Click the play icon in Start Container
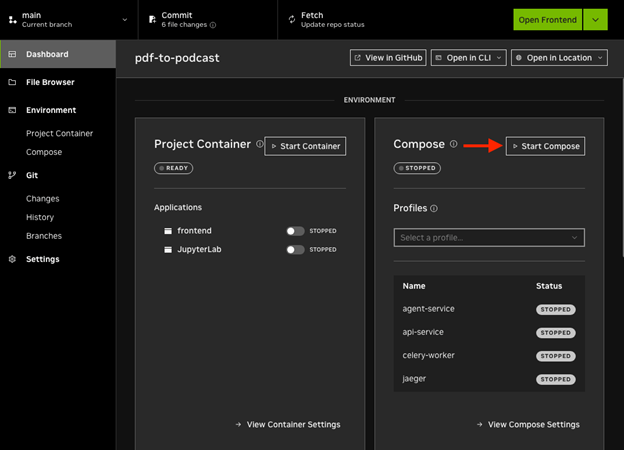624x450 pixels. pos(274,146)
